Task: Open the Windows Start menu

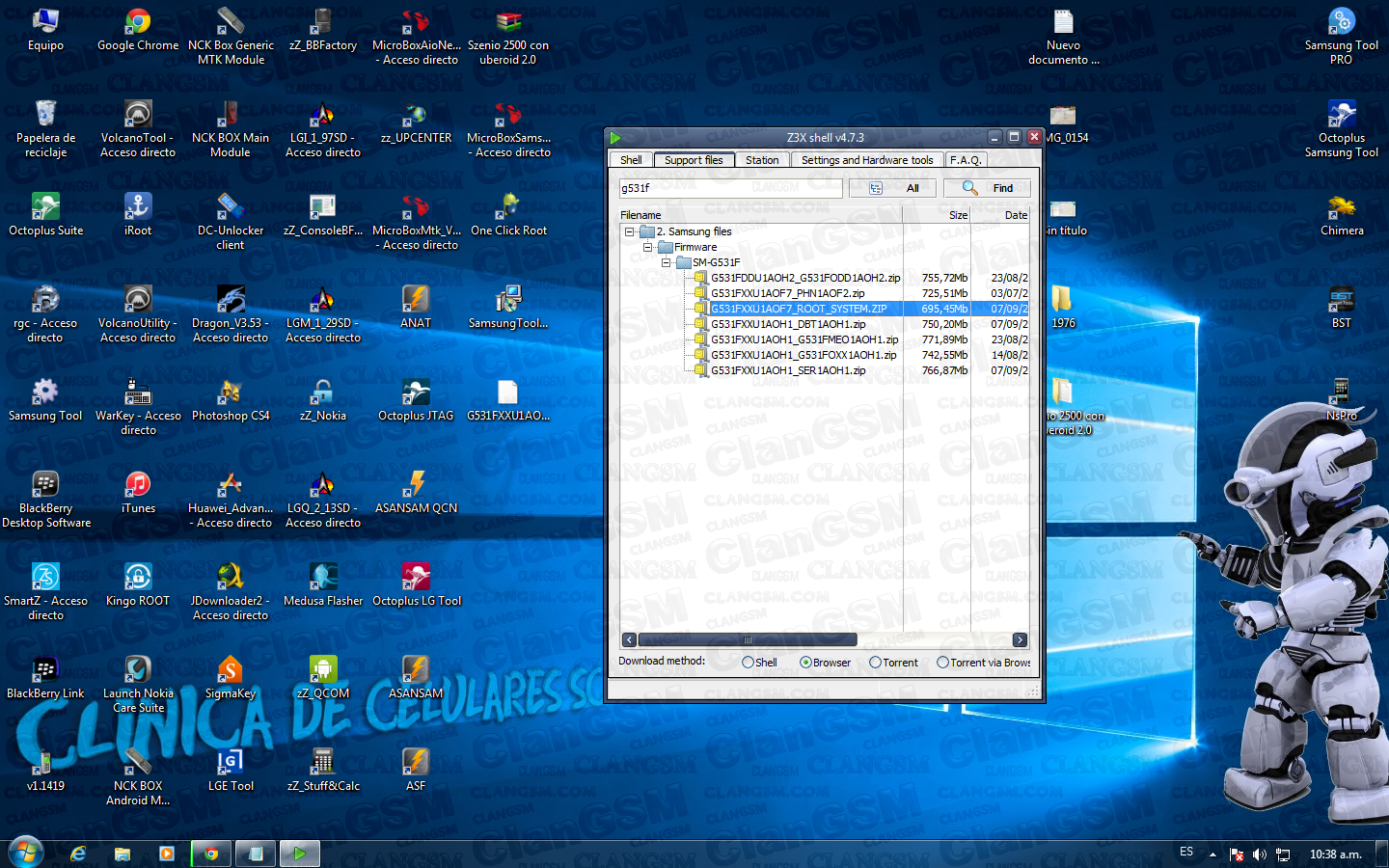Action: [26, 853]
